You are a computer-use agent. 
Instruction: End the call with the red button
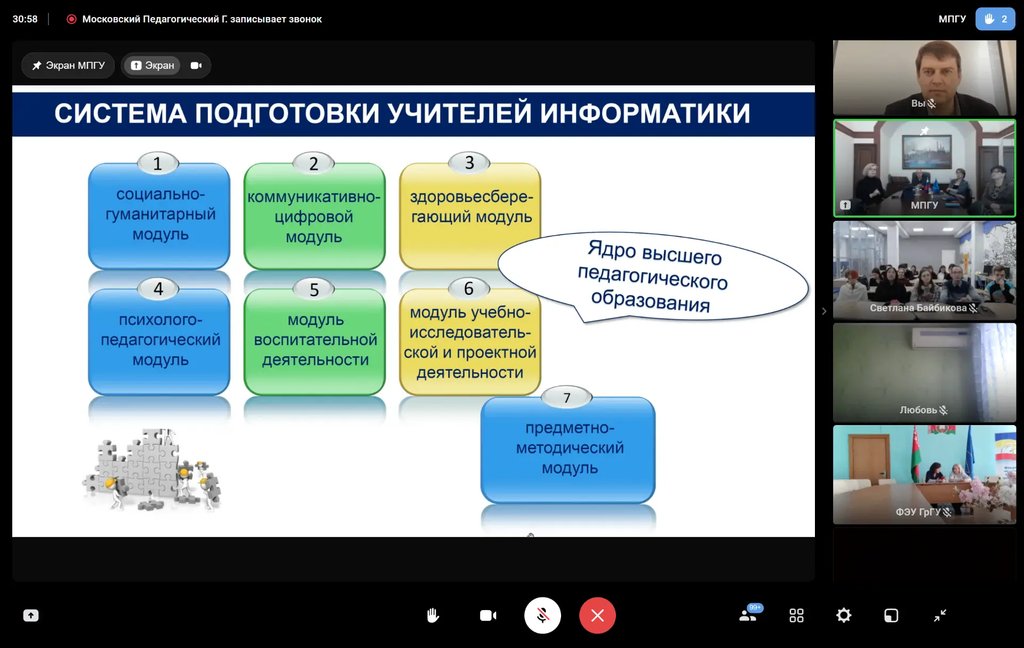(597, 615)
